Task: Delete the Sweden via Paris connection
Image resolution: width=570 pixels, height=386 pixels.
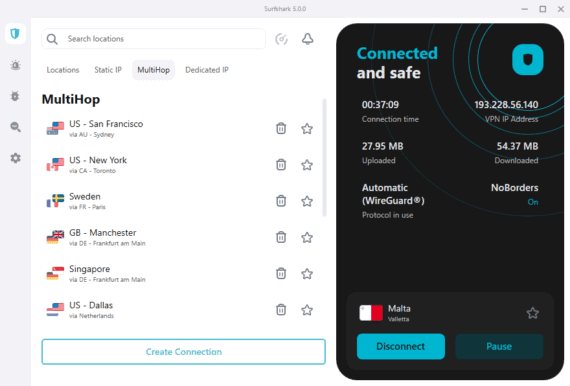Action: coord(281,201)
